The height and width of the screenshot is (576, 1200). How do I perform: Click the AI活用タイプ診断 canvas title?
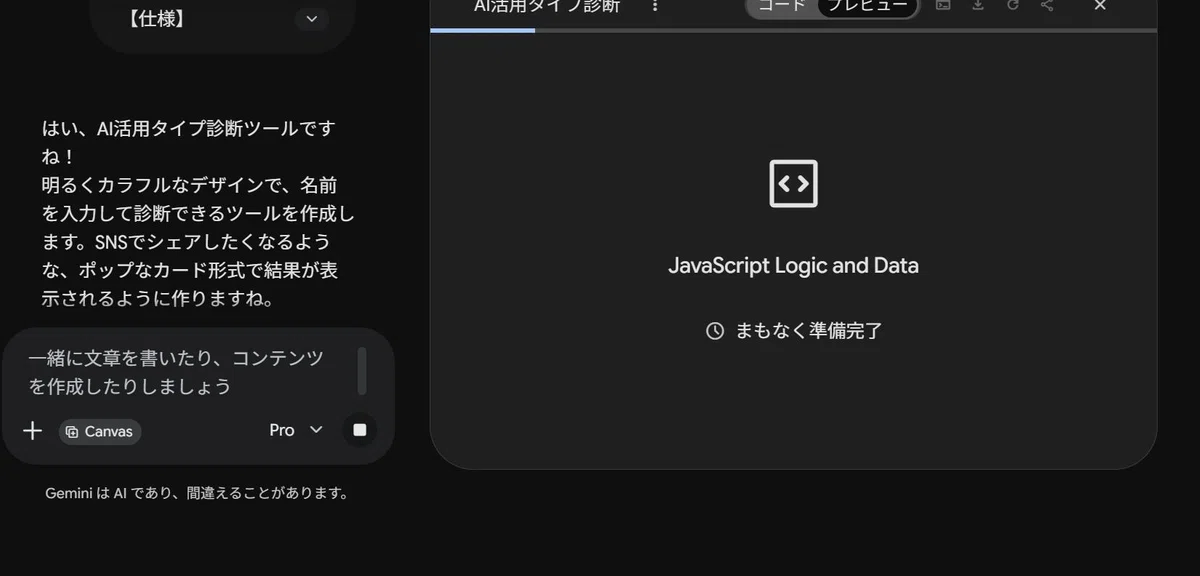pos(547,6)
